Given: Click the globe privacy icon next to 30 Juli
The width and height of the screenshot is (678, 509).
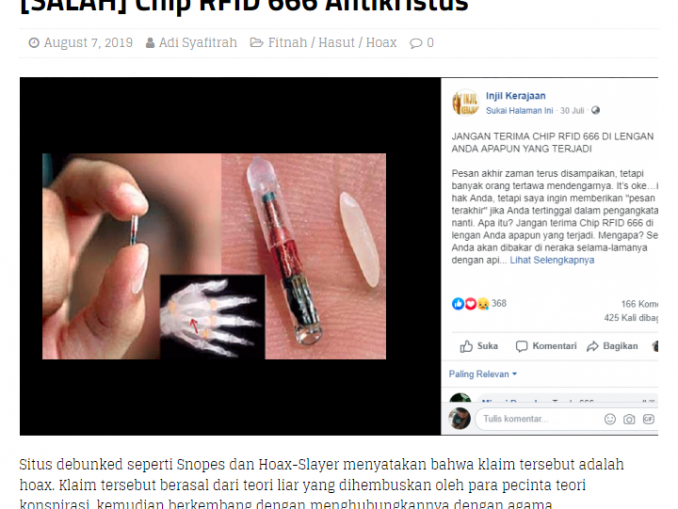Looking at the screenshot, I should click(x=595, y=110).
